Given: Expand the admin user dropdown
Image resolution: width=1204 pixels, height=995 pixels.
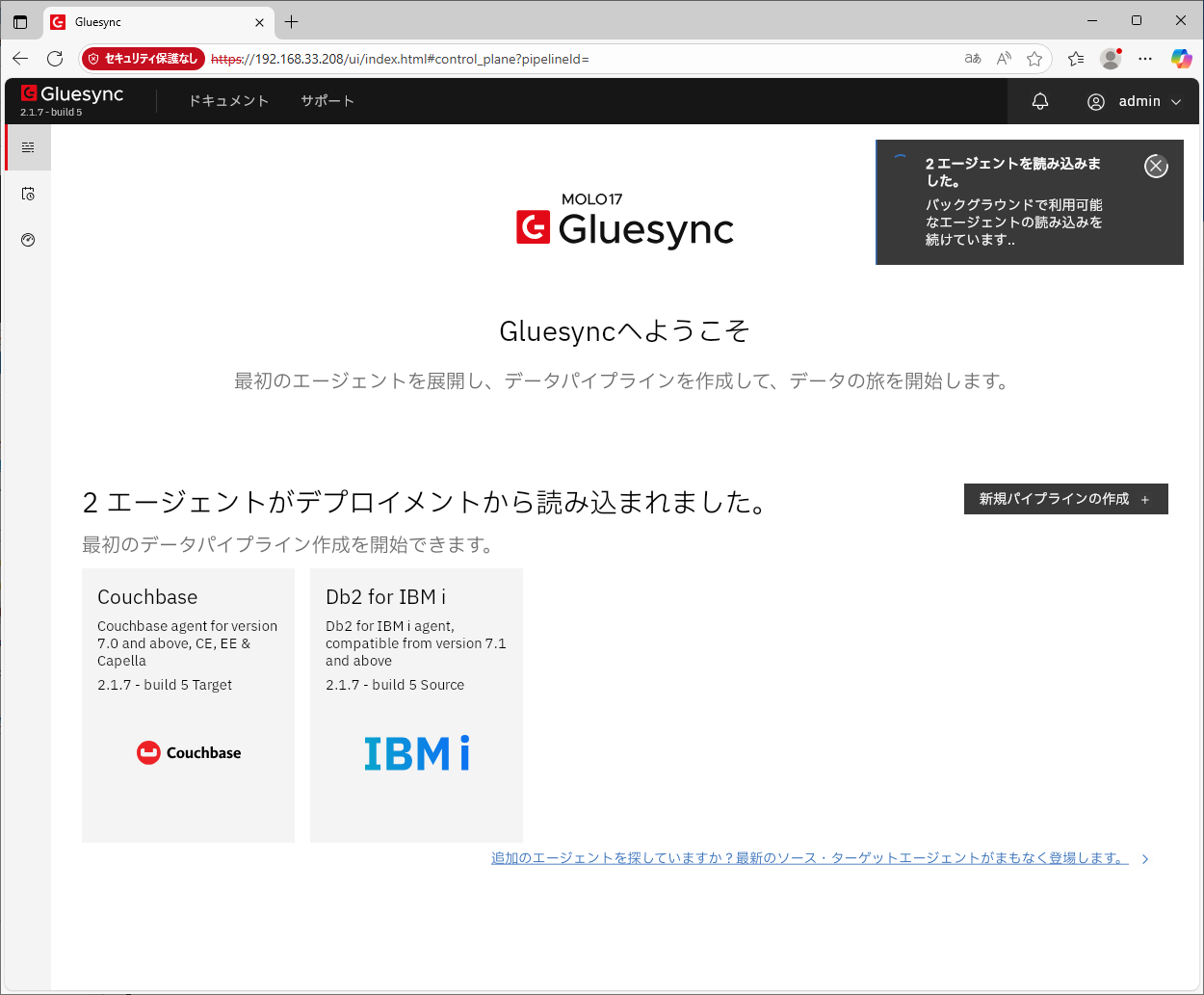Looking at the screenshot, I should (1135, 101).
